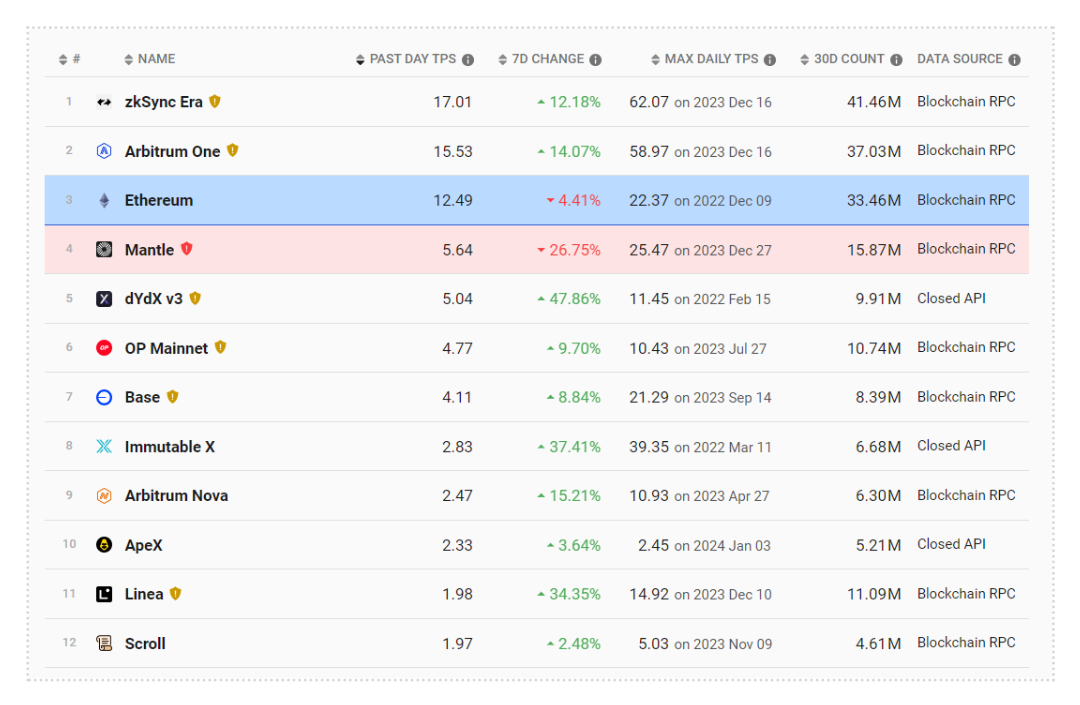Click the DATA SOURCE column header
This screenshot has width=1080, height=705.
tap(960, 59)
